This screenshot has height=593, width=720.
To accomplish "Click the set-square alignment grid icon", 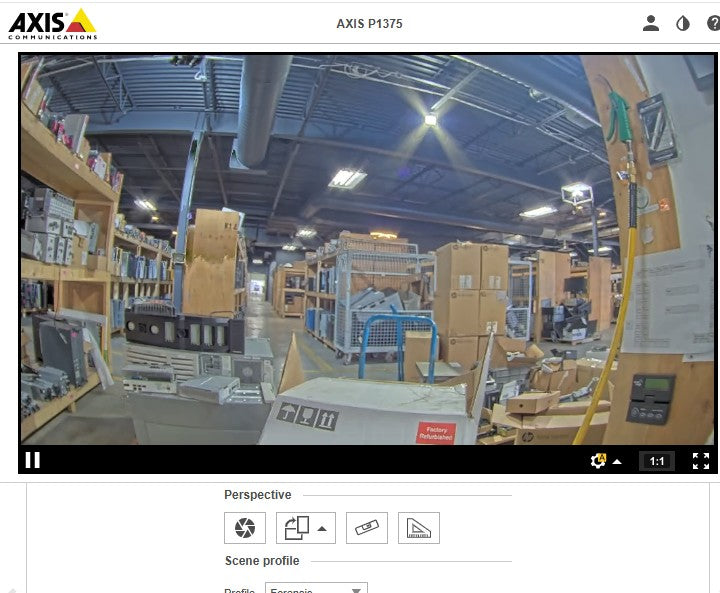I will 419,528.
